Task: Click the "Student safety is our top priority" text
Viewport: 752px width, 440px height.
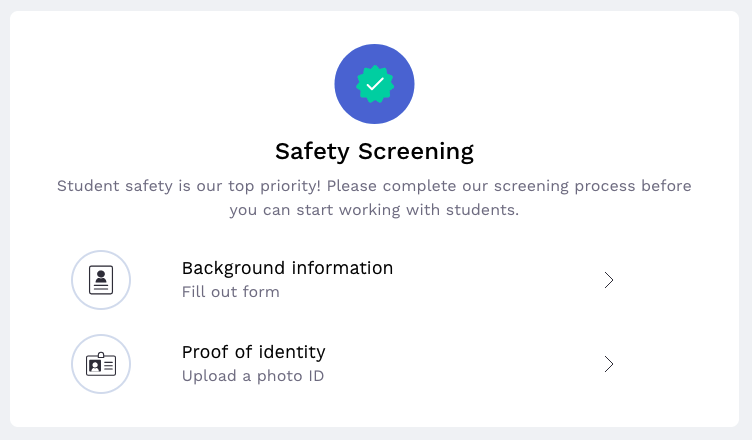Action: (x=190, y=186)
